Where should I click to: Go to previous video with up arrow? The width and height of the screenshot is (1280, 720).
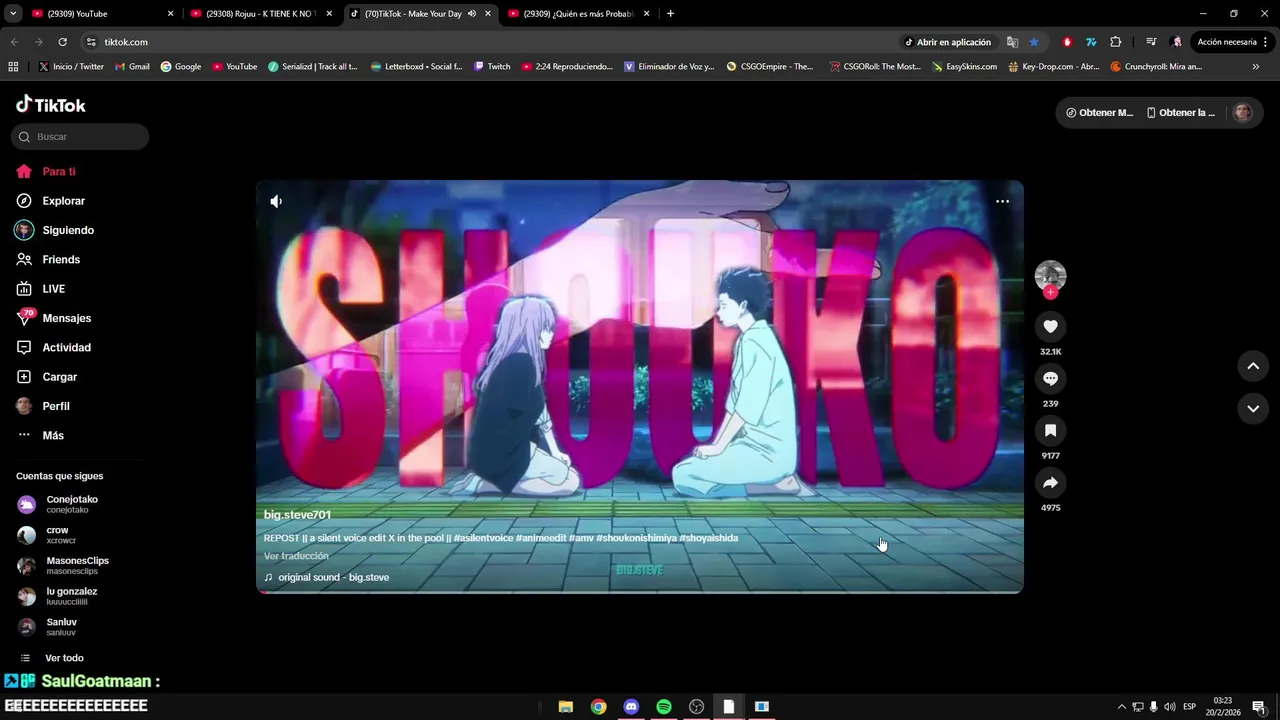[x=1253, y=366]
